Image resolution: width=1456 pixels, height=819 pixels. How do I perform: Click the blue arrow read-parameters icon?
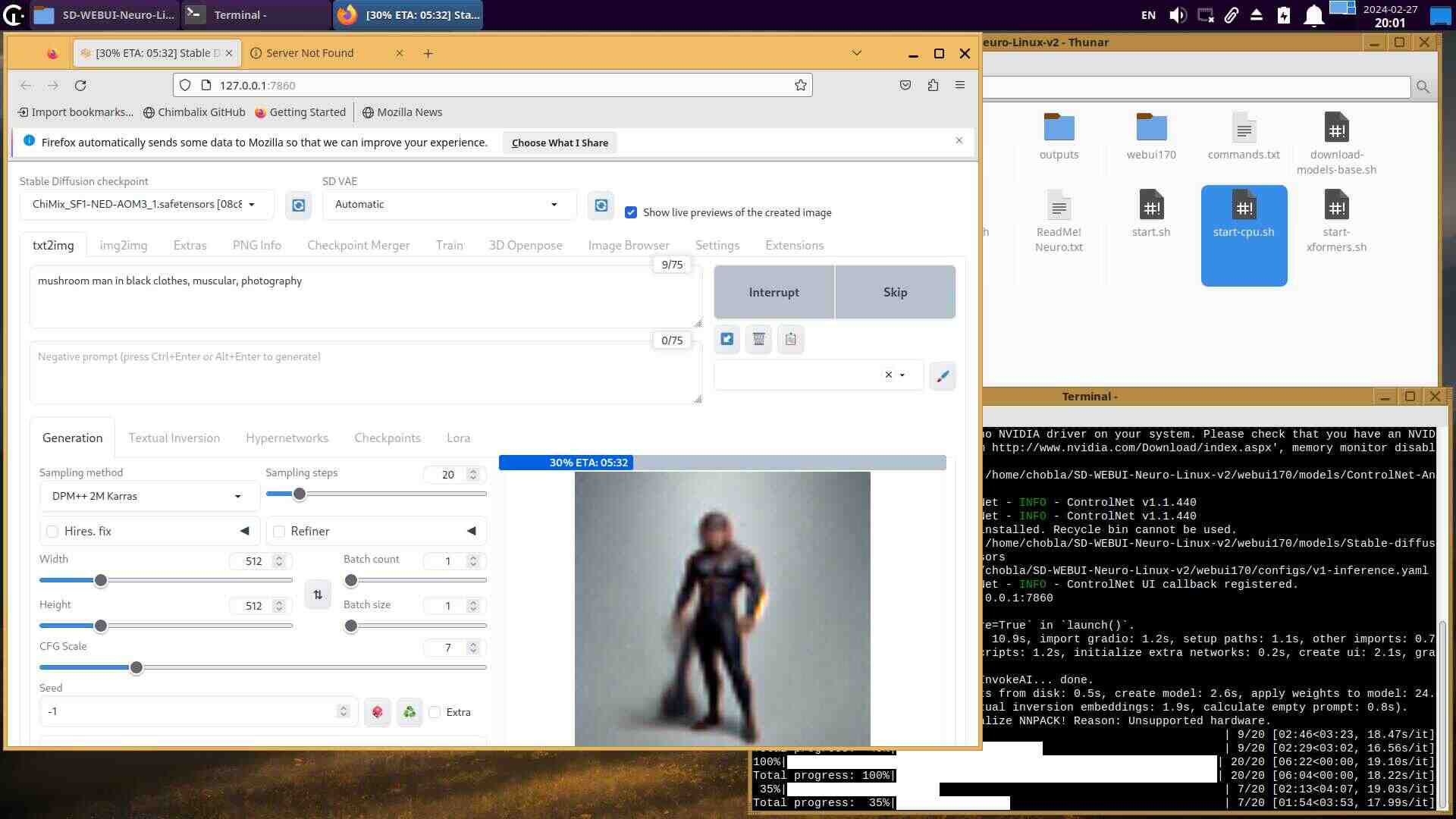(726, 339)
